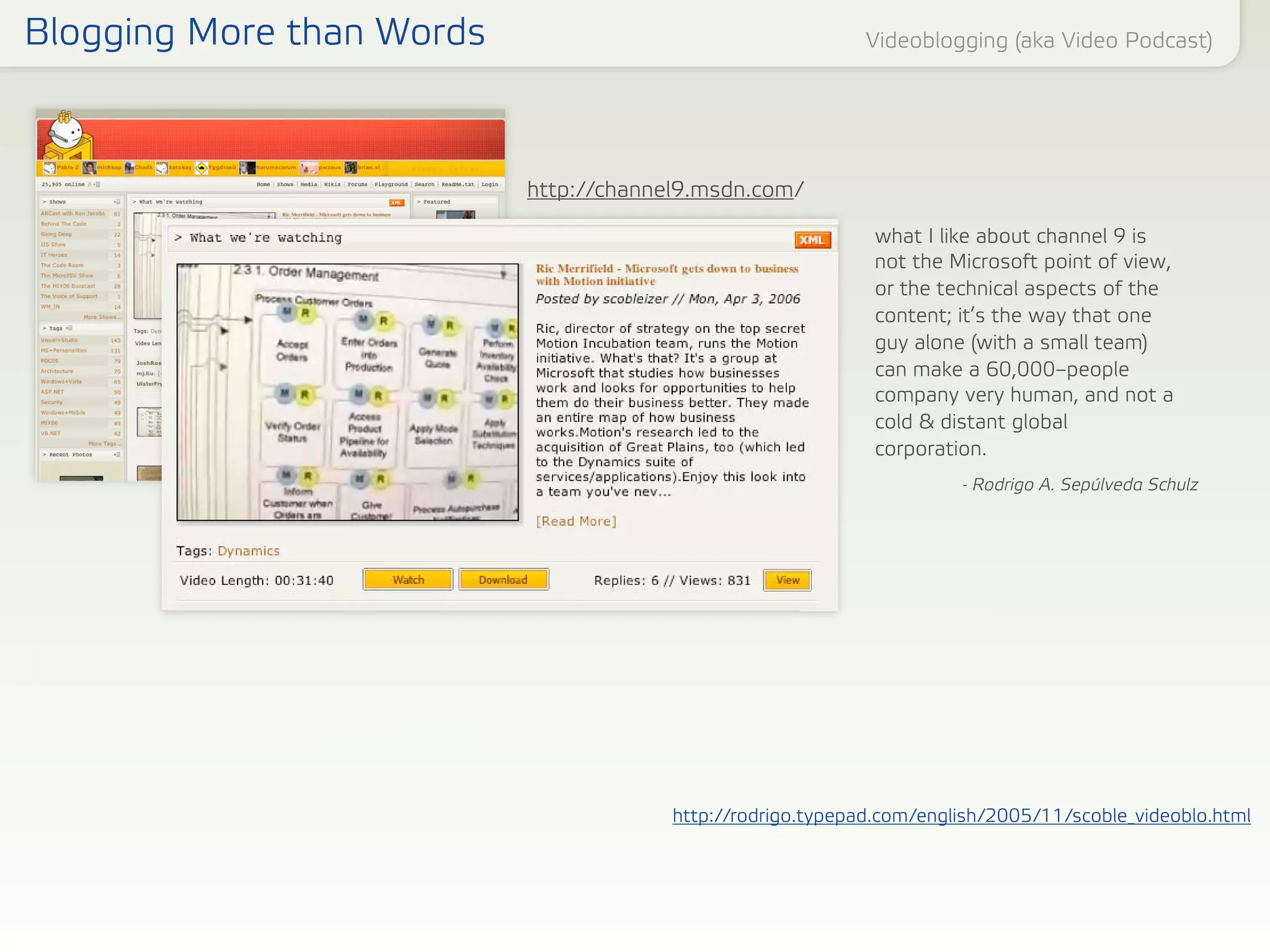Open the small thumbnail under UlsterFry
The height and width of the screenshot is (952, 1270).
pos(149,422)
